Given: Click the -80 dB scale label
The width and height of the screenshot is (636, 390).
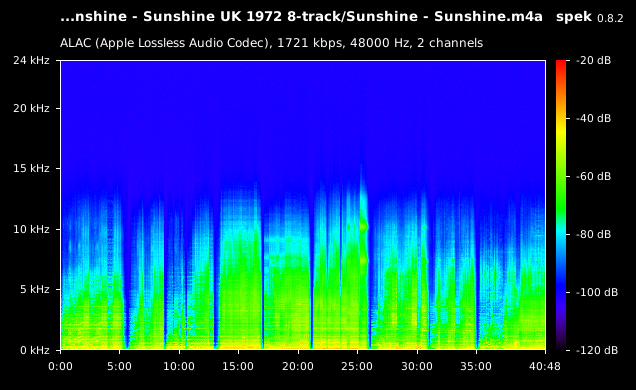Looking at the screenshot, I should [x=593, y=234].
